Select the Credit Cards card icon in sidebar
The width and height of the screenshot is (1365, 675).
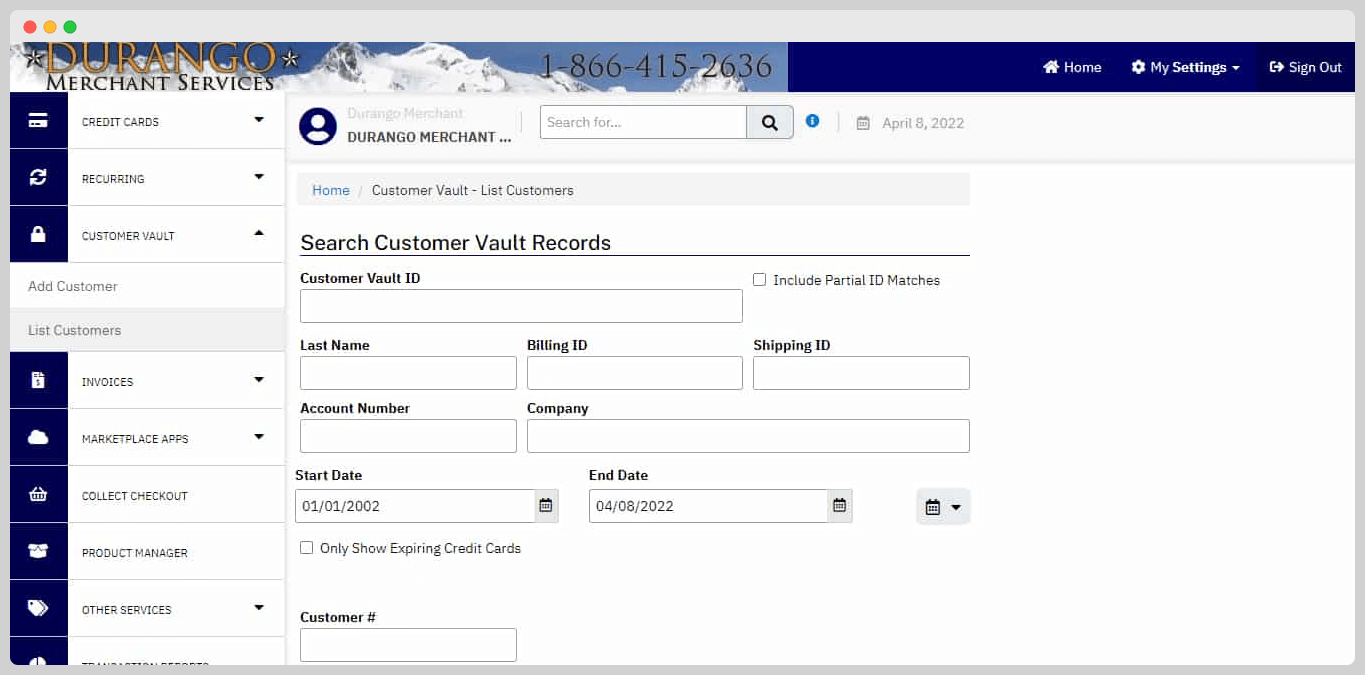(38, 121)
